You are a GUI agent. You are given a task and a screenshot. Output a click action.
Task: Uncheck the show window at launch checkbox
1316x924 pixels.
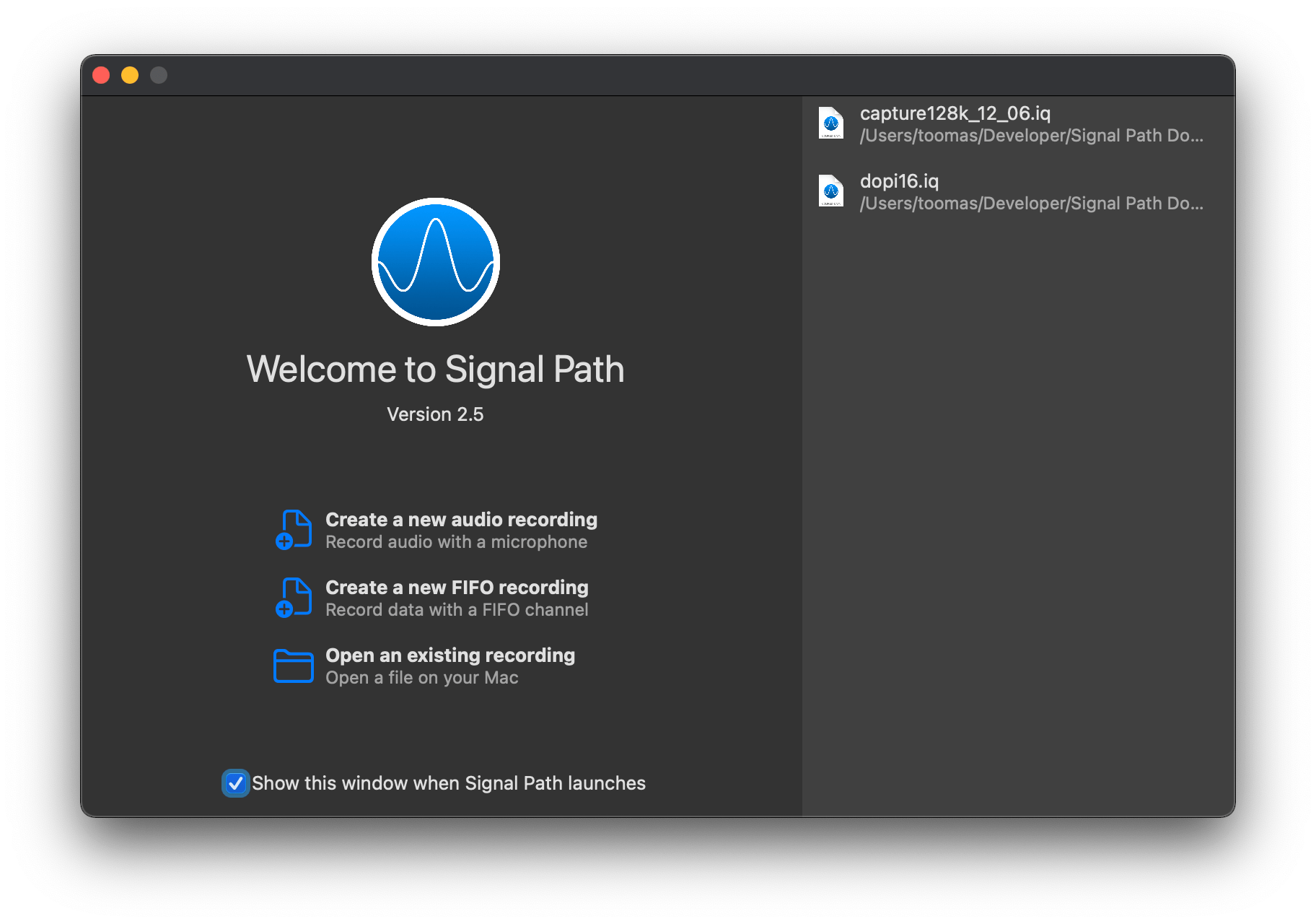coord(236,783)
